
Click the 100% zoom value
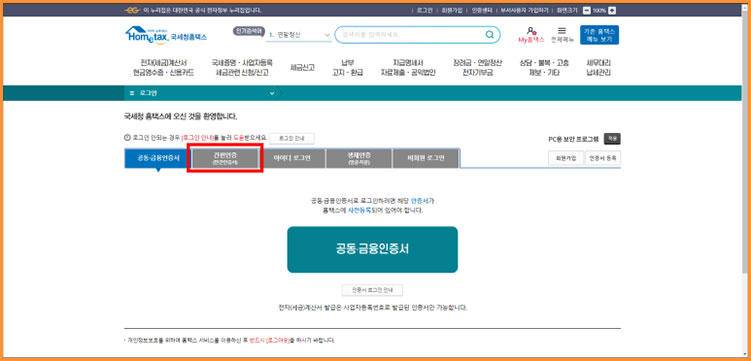point(599,10)
